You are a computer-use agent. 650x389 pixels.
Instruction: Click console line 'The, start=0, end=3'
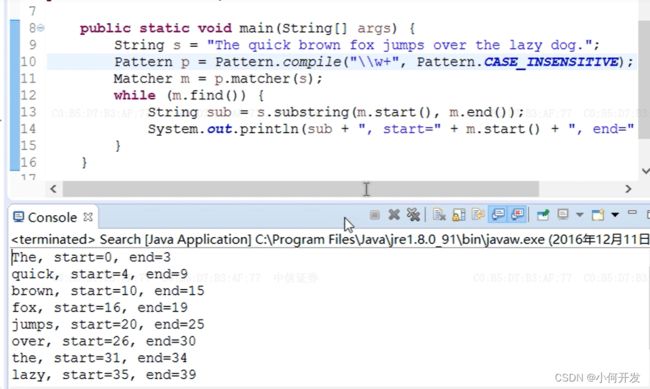[91, 258]
